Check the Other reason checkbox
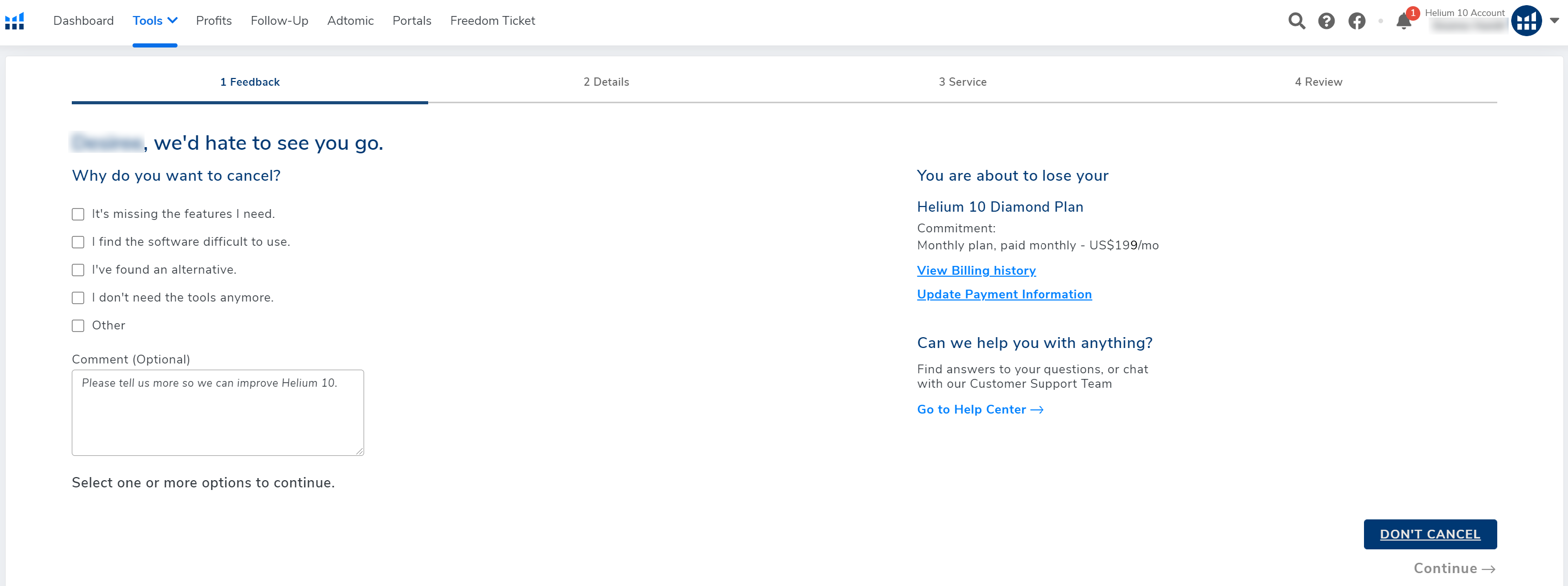The height and width of the screenshot is (586, 1568). click(x=78, y=326)
